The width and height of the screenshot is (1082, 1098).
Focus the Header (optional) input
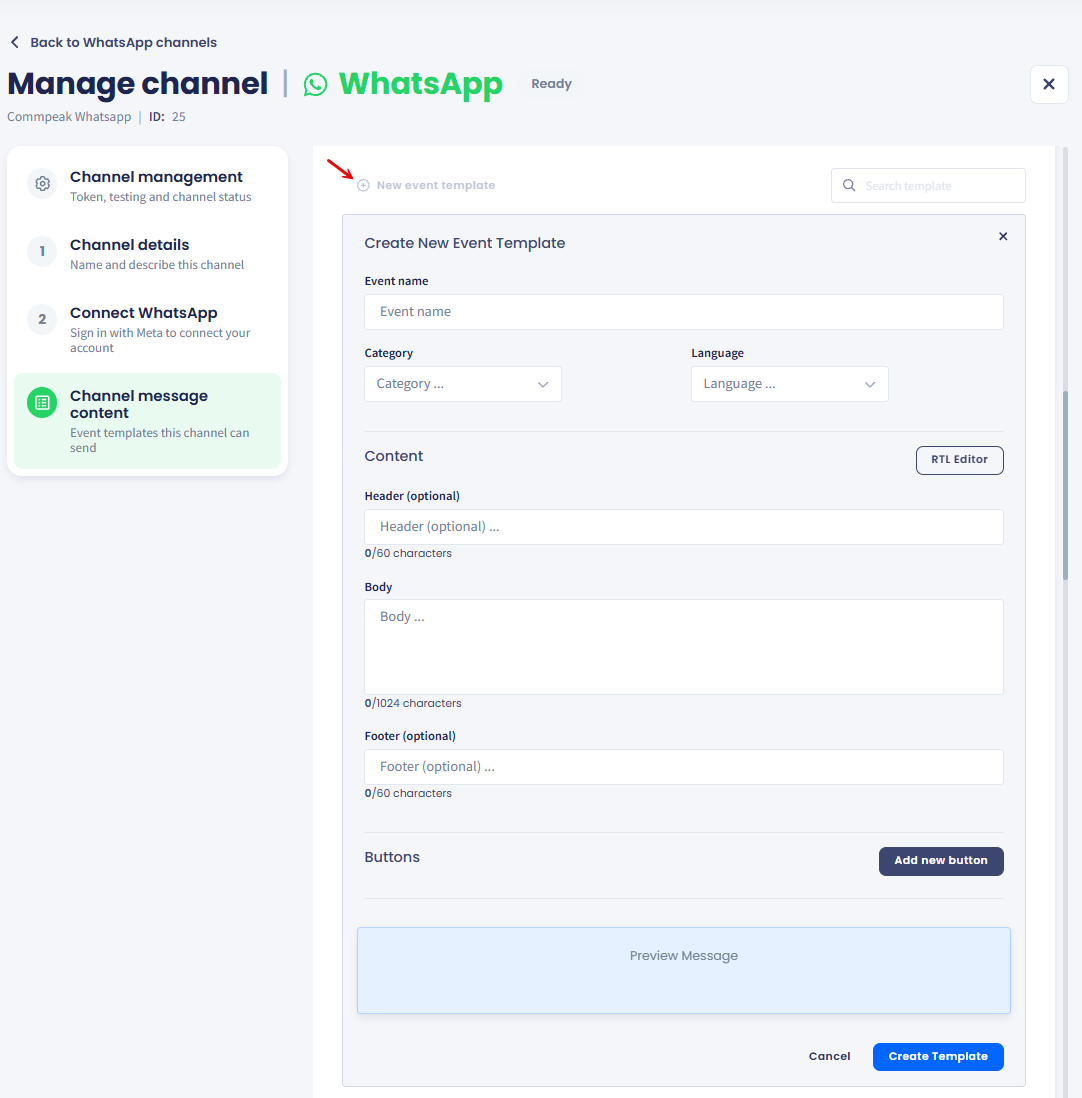click(684, 527)
